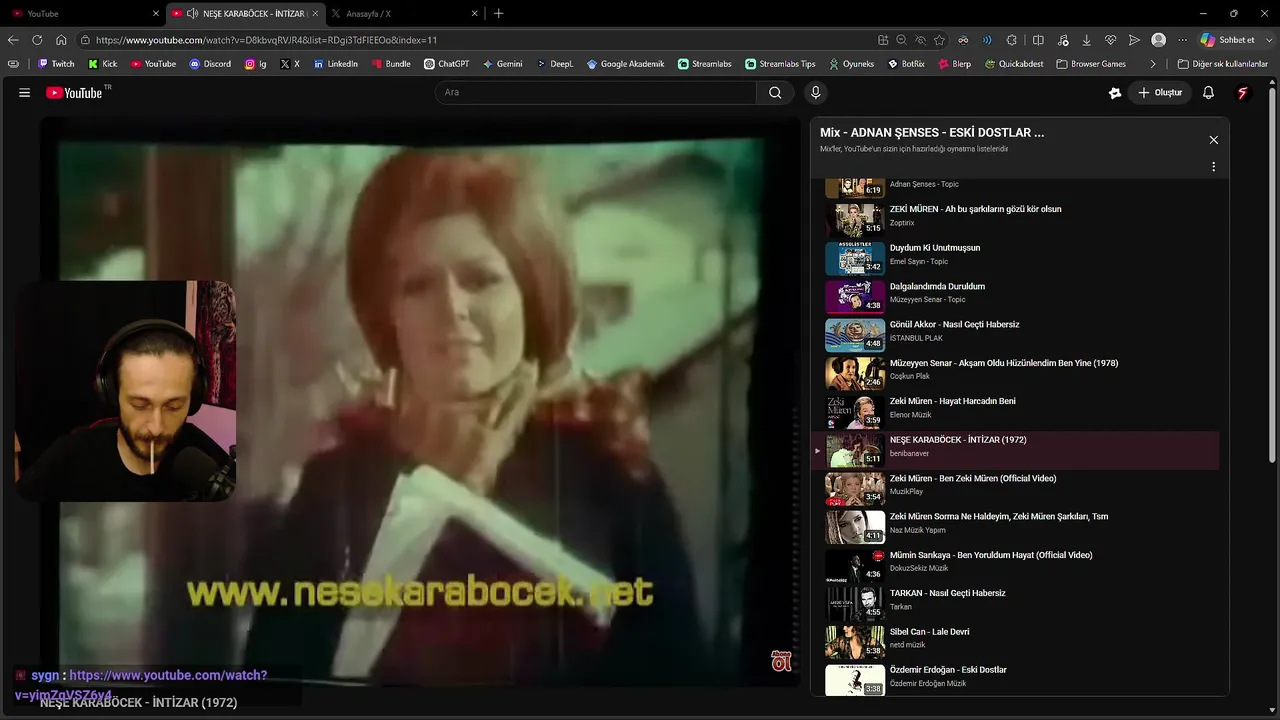
Task: Start voice search with the microphone
Action: (815, 93)
